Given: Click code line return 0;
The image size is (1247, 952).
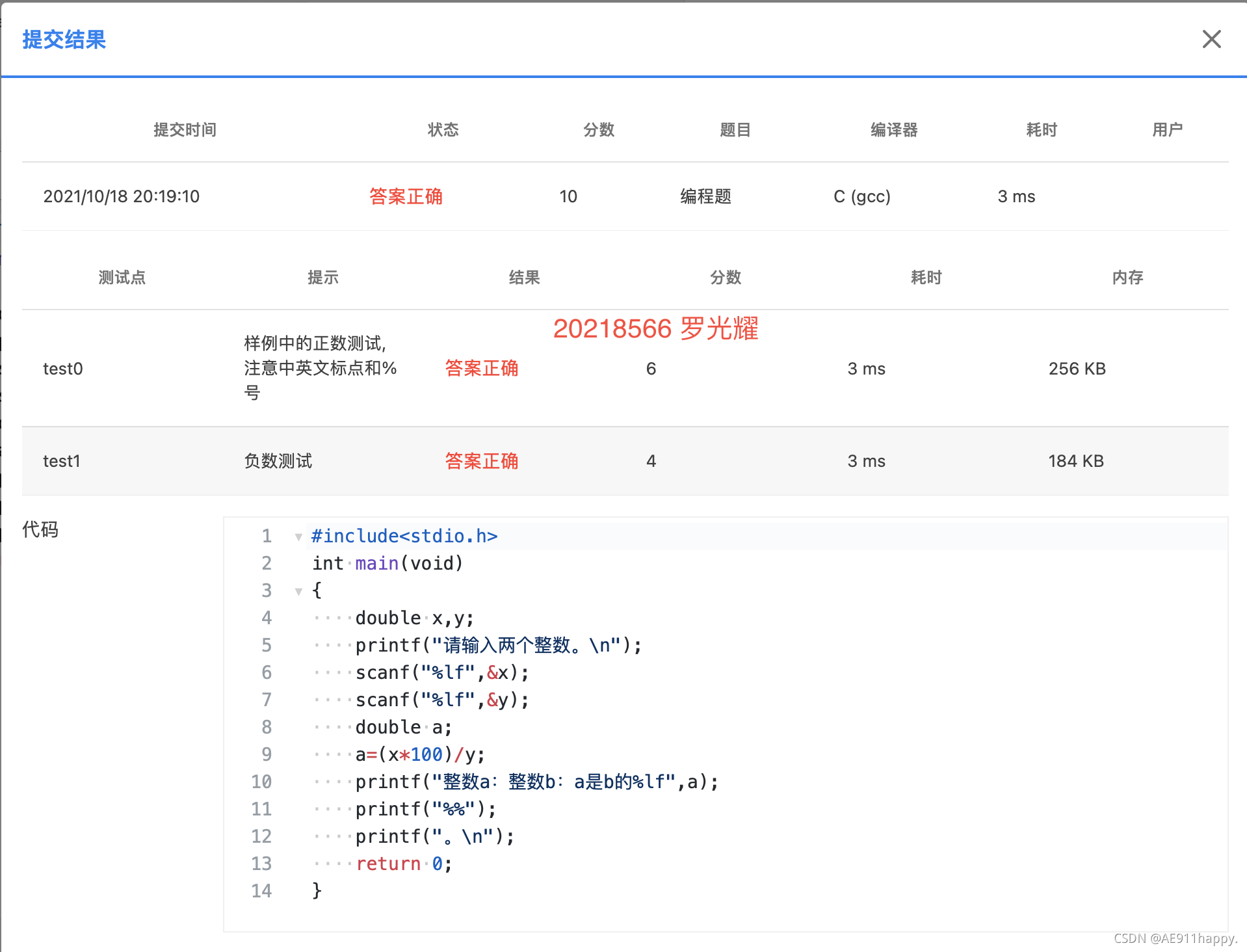Looking at the screenshot, I should point(404,864).
